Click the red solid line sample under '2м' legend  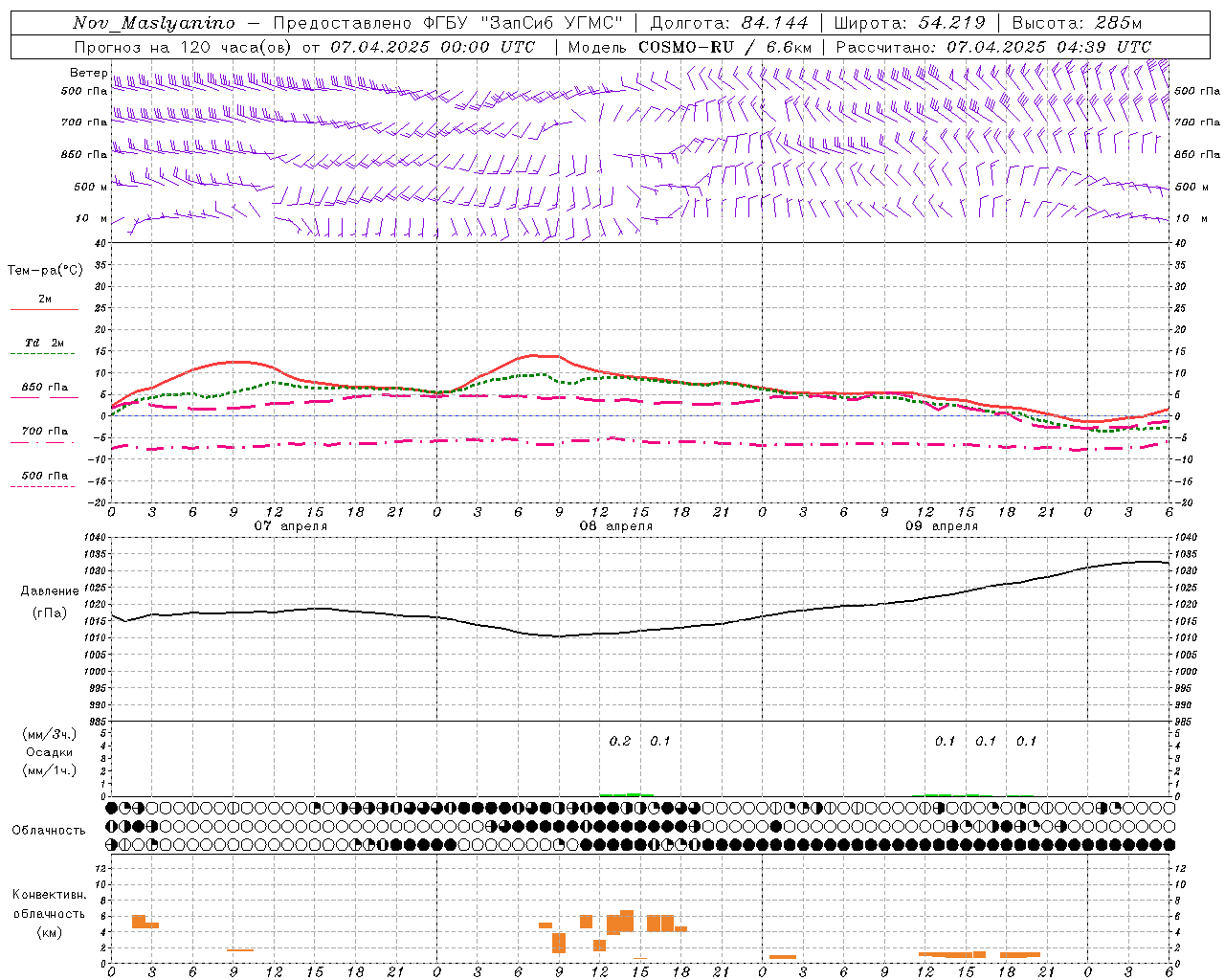click(x=44, y=310)
